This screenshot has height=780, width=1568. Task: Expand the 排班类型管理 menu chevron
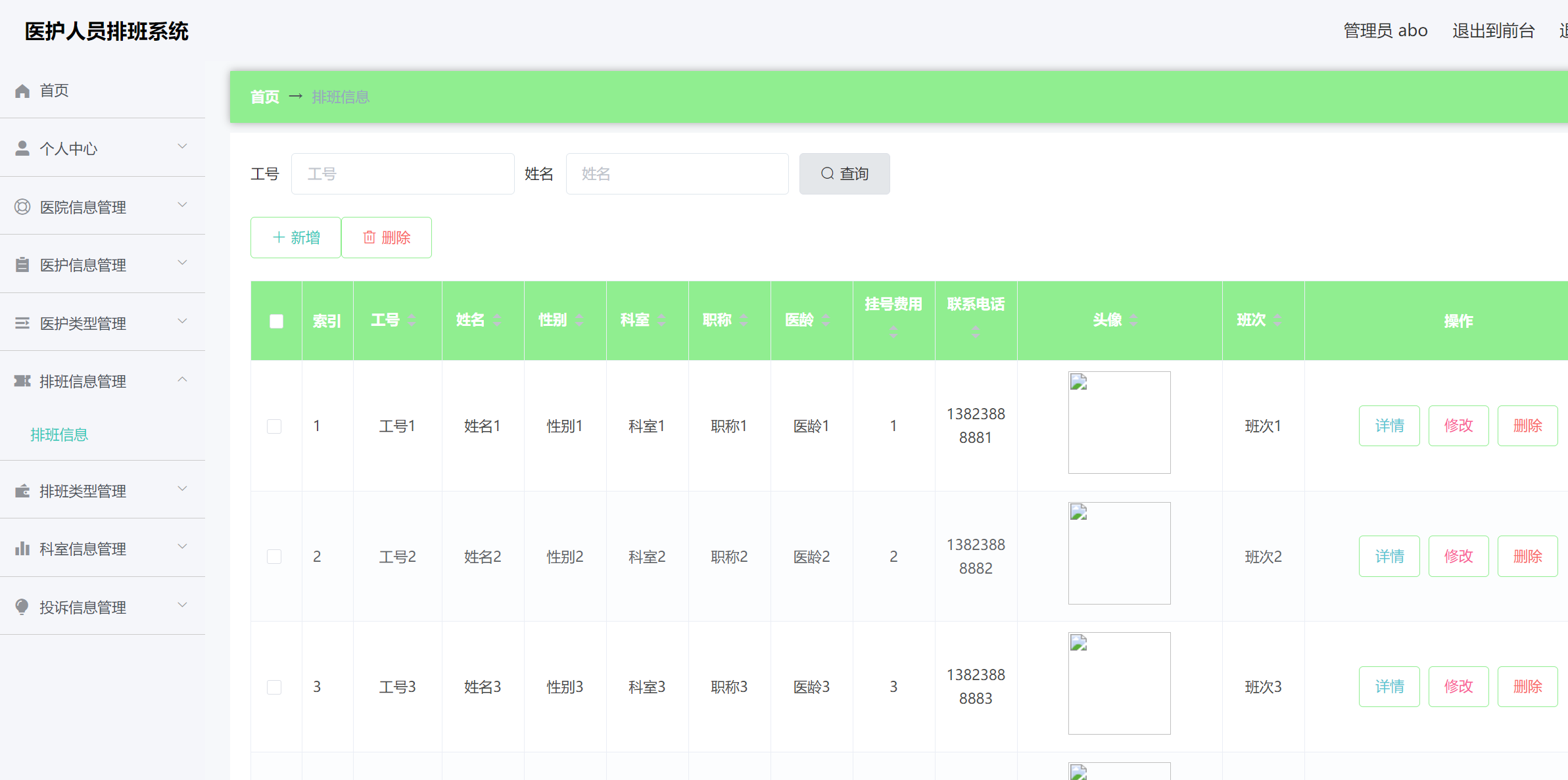pos(183,490)
